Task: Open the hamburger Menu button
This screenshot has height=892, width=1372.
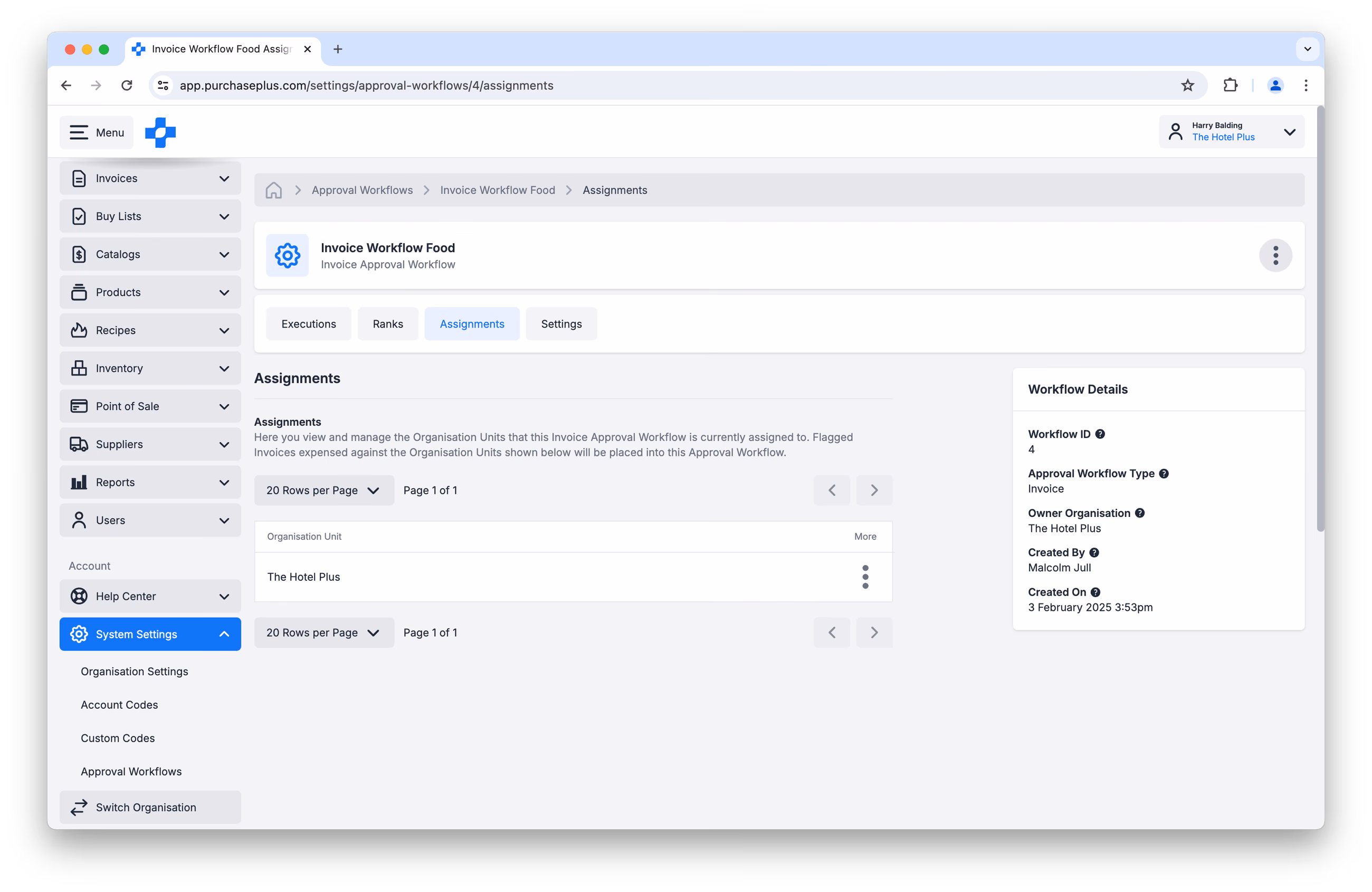Action: click(97, 132)
